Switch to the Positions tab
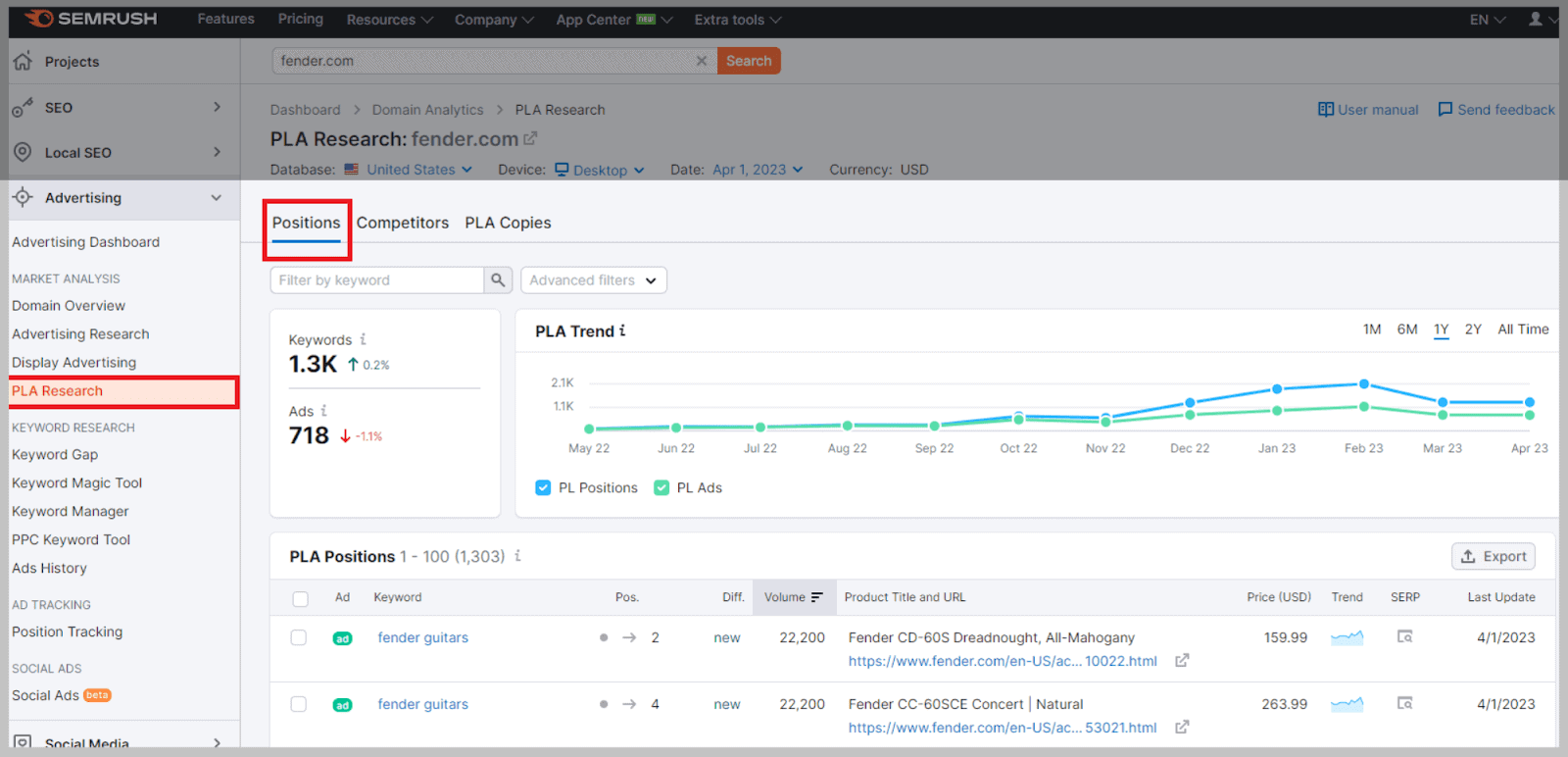Screen dimensions: 1568x757 [307, 223]
